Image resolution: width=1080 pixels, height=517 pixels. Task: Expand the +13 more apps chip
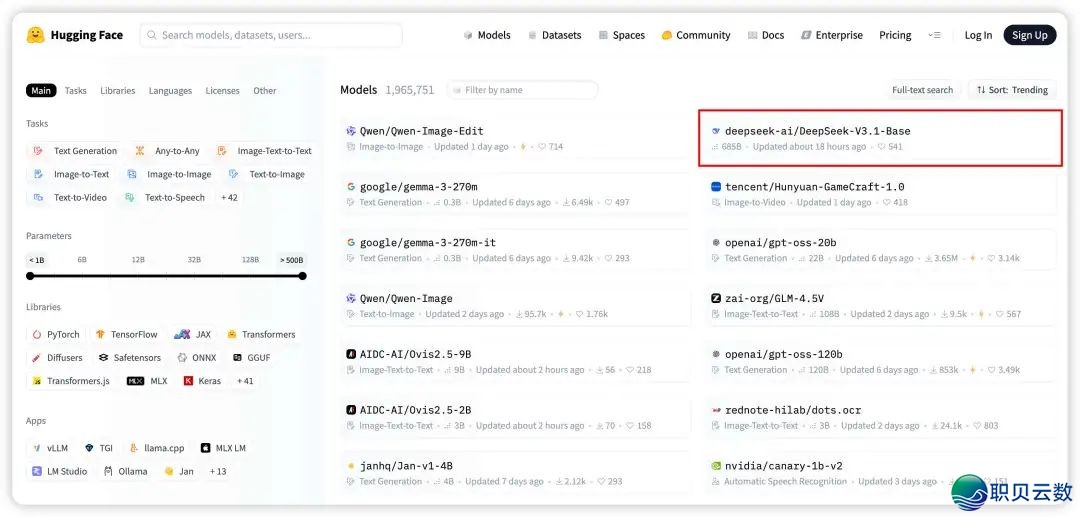(218, 472)
